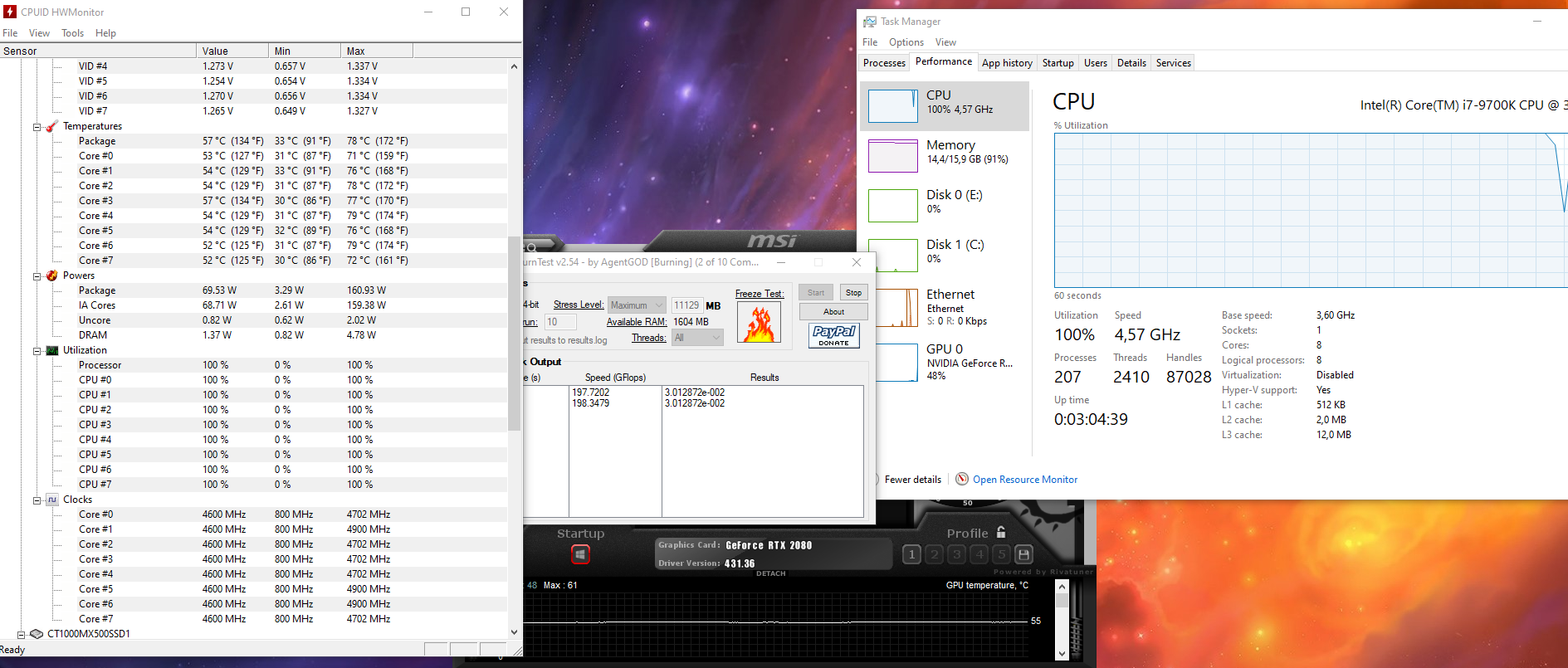
Task: Click the HWMonitor vertical scrollbar thumb
Action: pyautogui.click(x=514, y=334)
